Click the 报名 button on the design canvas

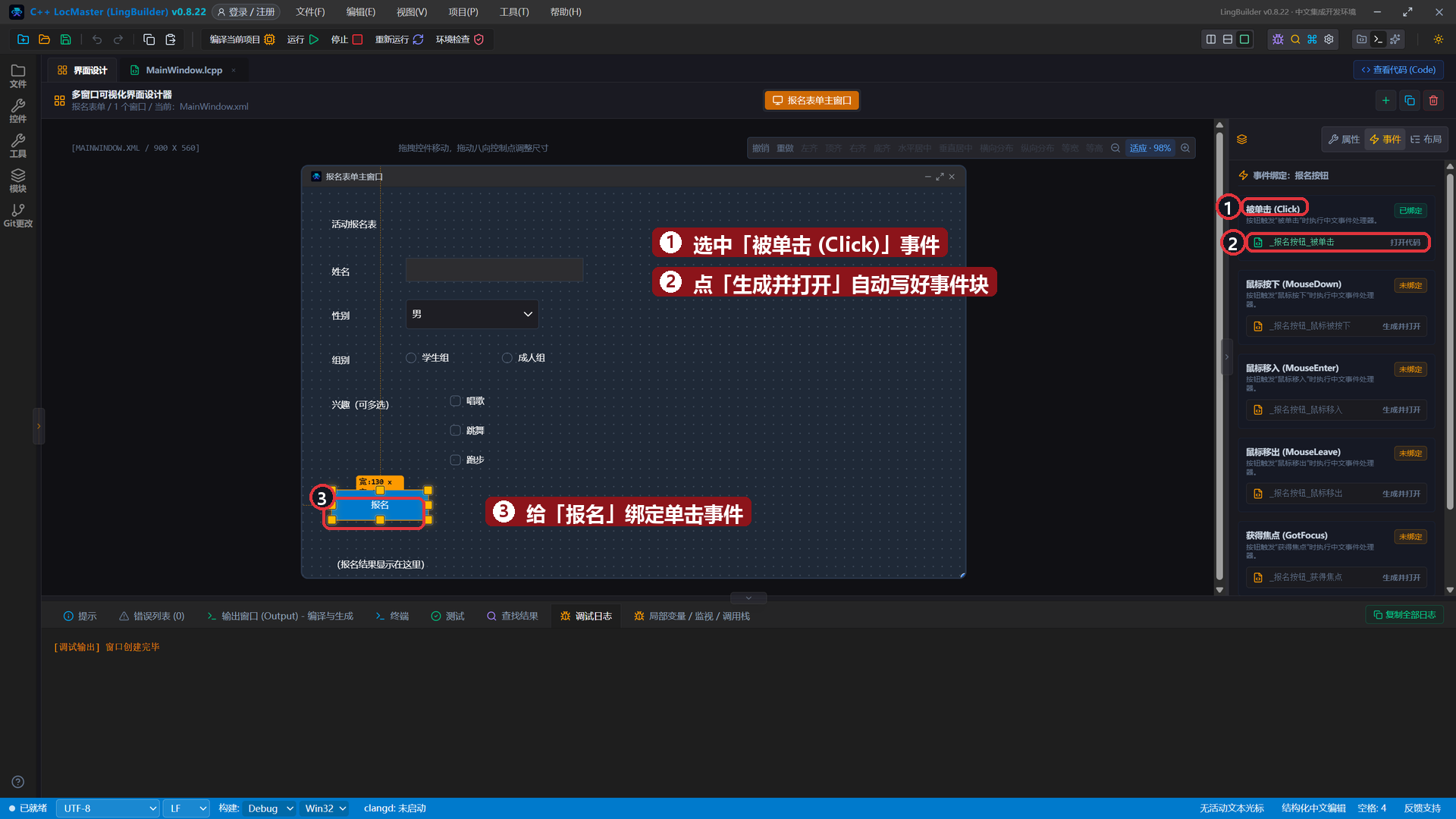pos(380,505)
